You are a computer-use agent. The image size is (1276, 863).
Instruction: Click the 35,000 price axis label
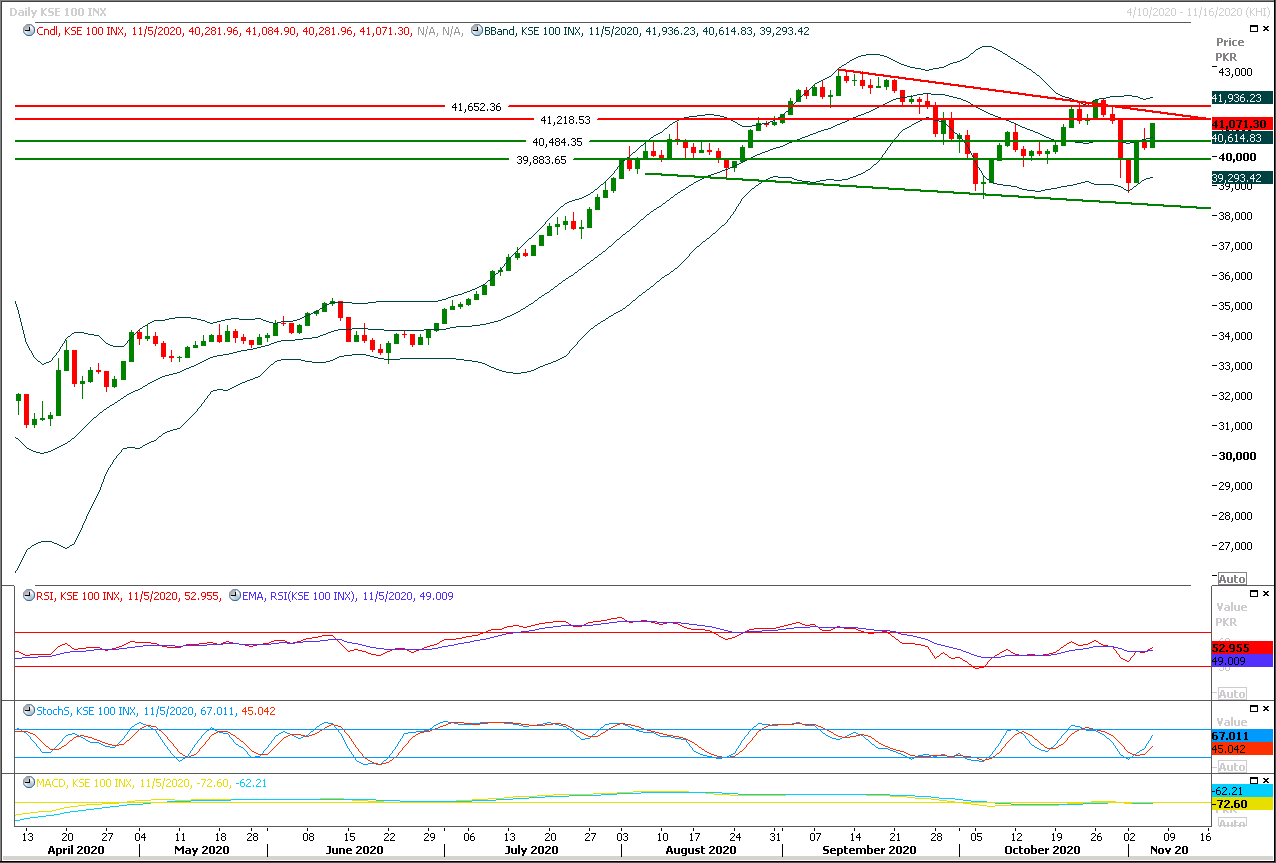1236,306
